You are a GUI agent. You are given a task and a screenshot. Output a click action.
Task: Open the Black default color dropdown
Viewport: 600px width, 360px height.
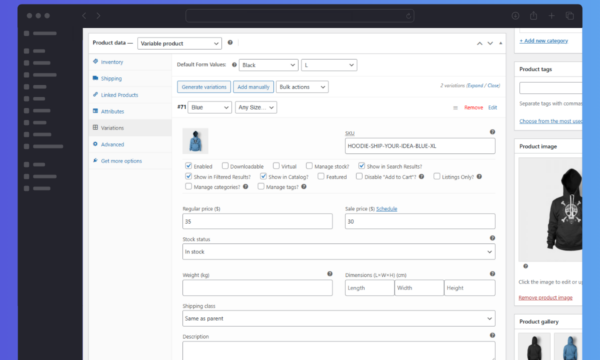tap(269, 65)
